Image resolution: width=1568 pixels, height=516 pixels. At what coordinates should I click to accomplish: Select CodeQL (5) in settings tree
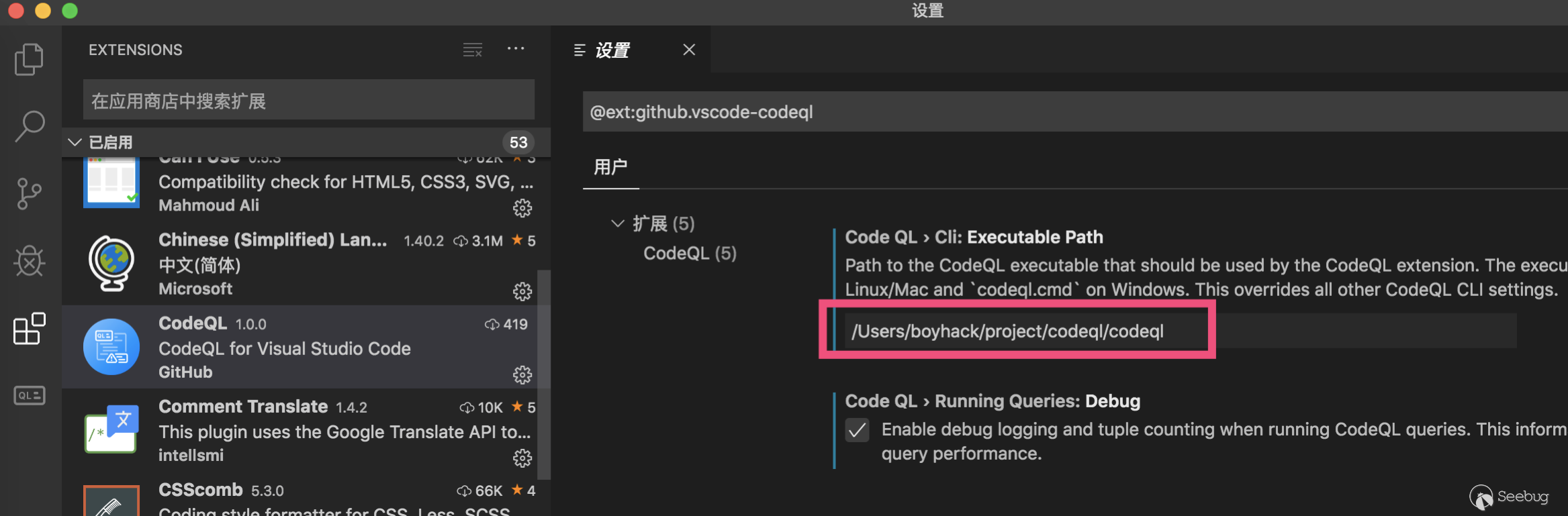coord(690,254)
